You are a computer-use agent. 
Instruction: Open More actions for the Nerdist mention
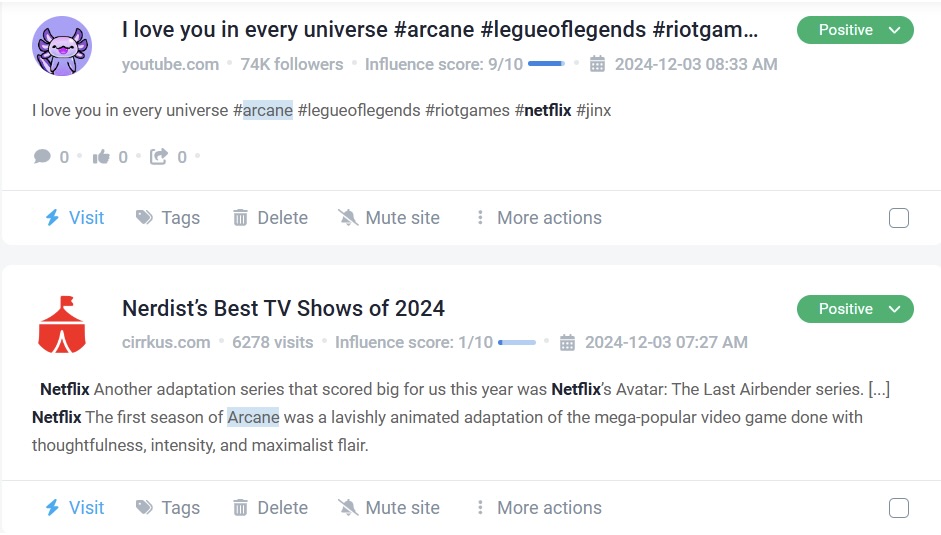pos(549,507)
